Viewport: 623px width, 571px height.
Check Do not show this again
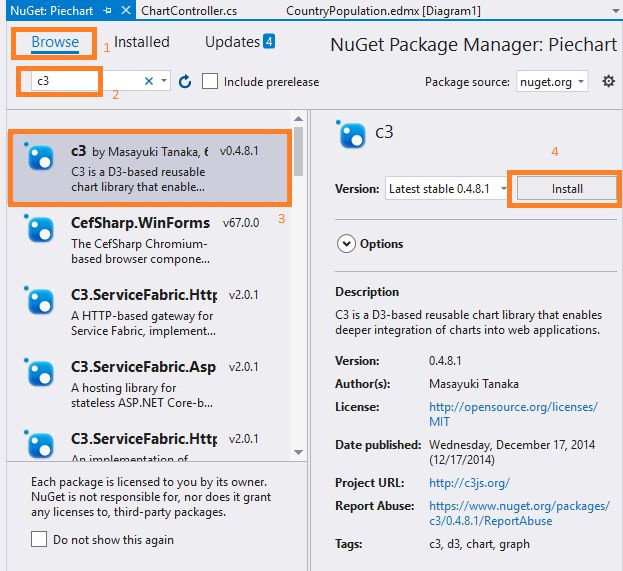(x=39, y=539)
